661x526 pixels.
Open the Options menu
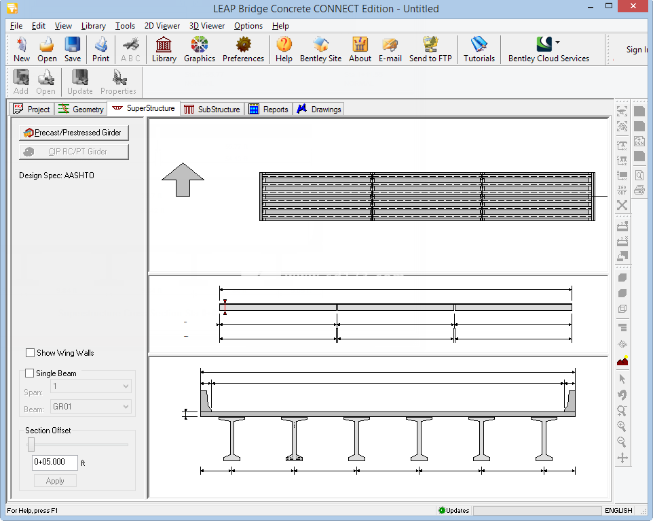(248, 26)
